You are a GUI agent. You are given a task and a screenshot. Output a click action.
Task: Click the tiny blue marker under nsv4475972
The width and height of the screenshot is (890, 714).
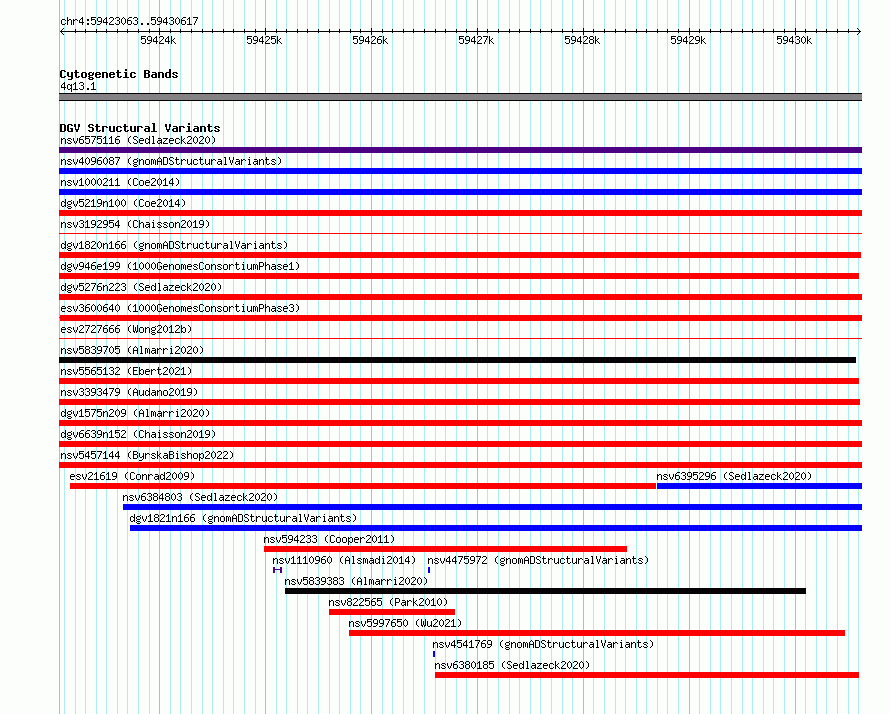point(429,570)
